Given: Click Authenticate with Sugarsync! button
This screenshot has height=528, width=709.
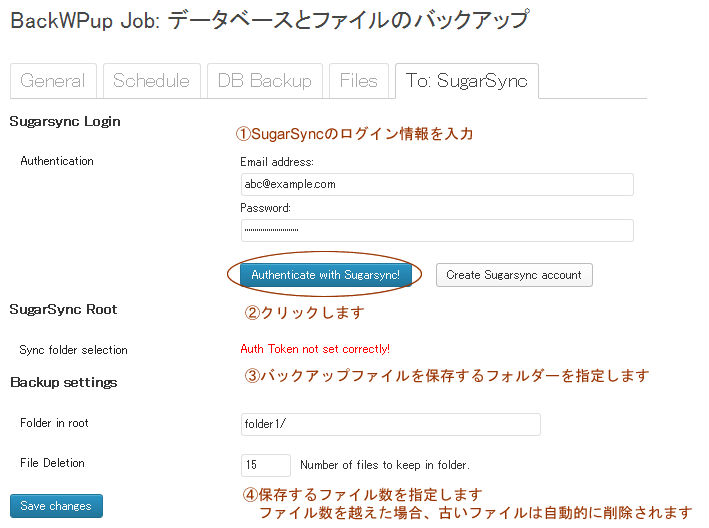Looking at the screenshot, I should 326,275.
